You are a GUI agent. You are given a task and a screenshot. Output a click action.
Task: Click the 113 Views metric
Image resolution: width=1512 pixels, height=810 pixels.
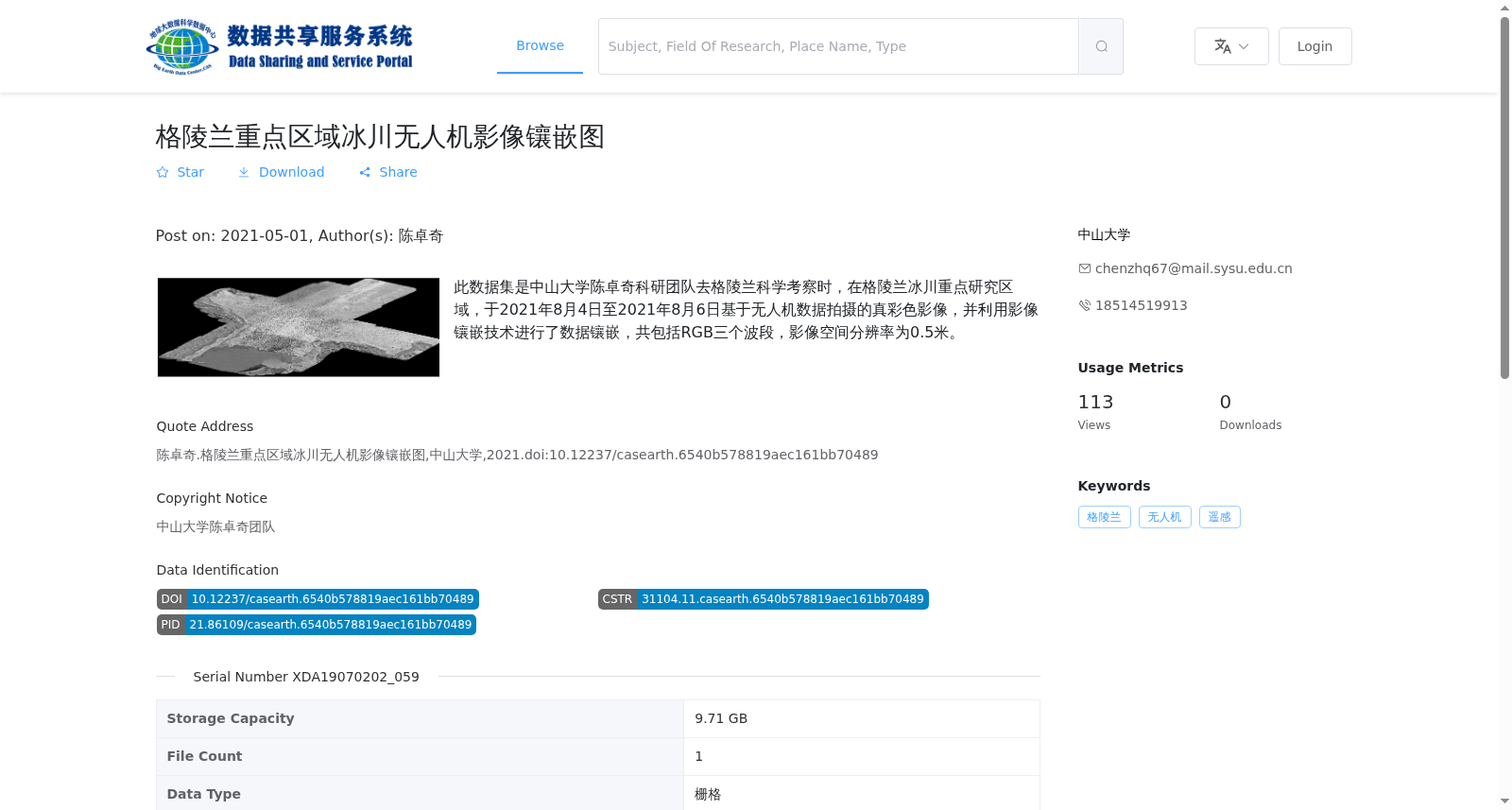click(1096, 412)
